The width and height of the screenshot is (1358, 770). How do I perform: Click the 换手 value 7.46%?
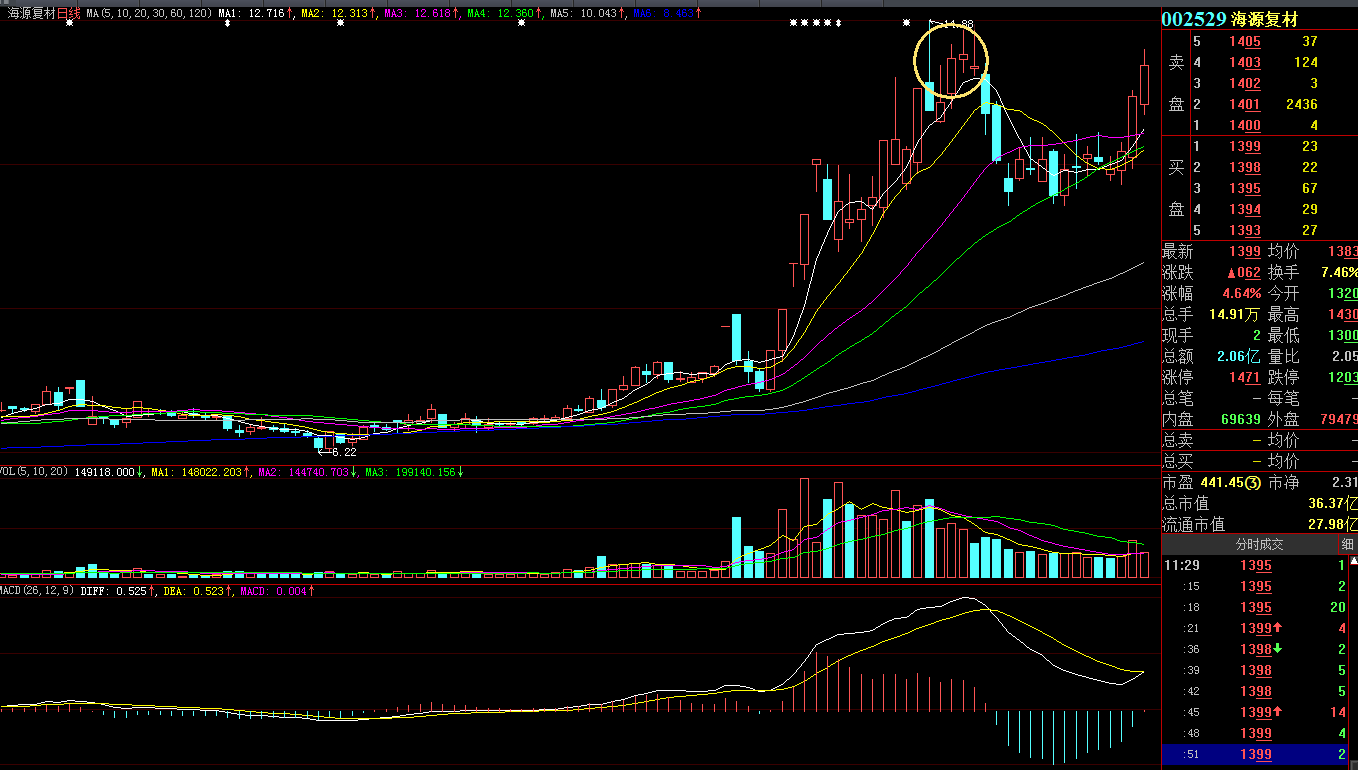1340,273
